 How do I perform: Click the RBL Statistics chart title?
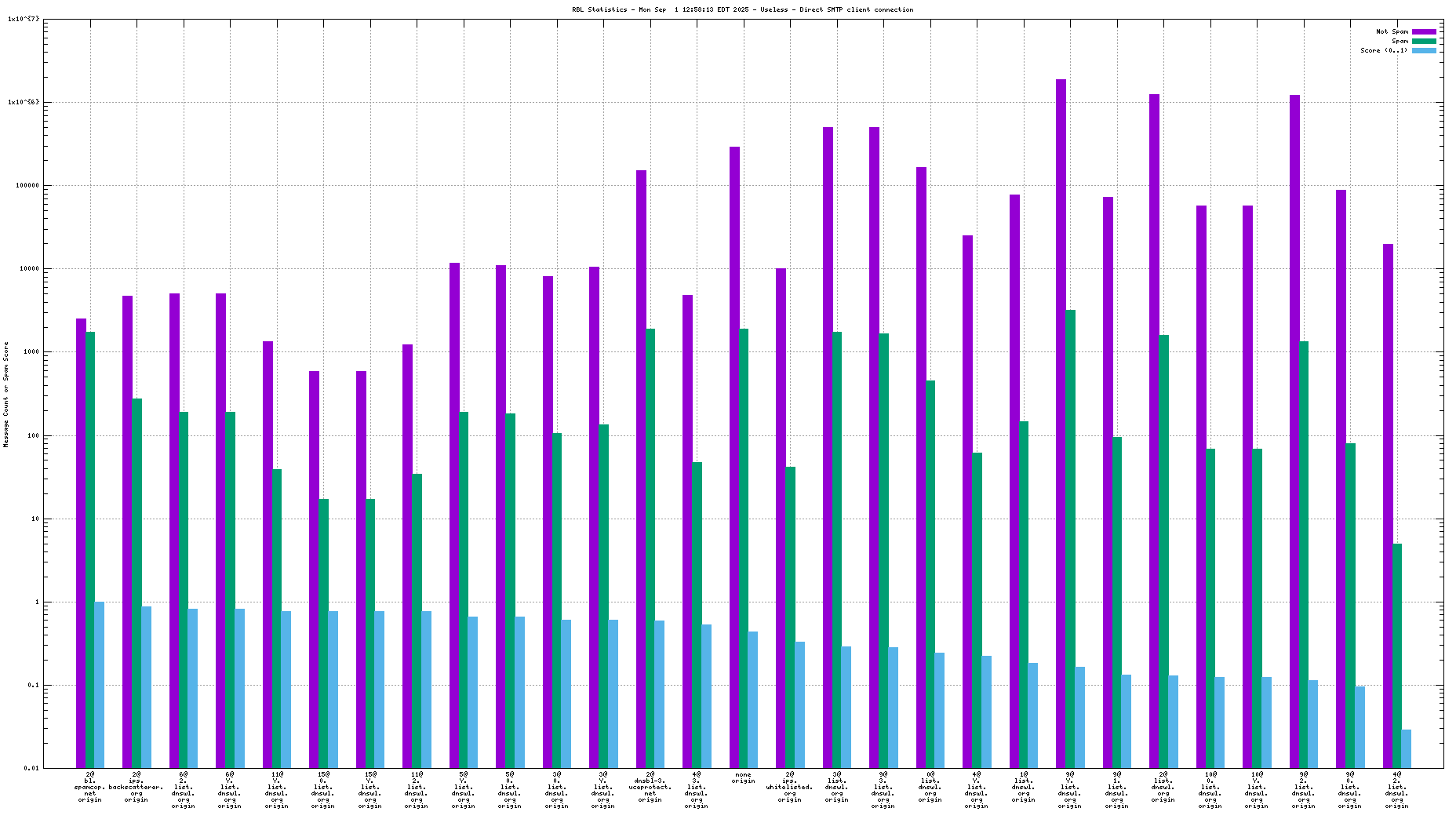point(742,9)
